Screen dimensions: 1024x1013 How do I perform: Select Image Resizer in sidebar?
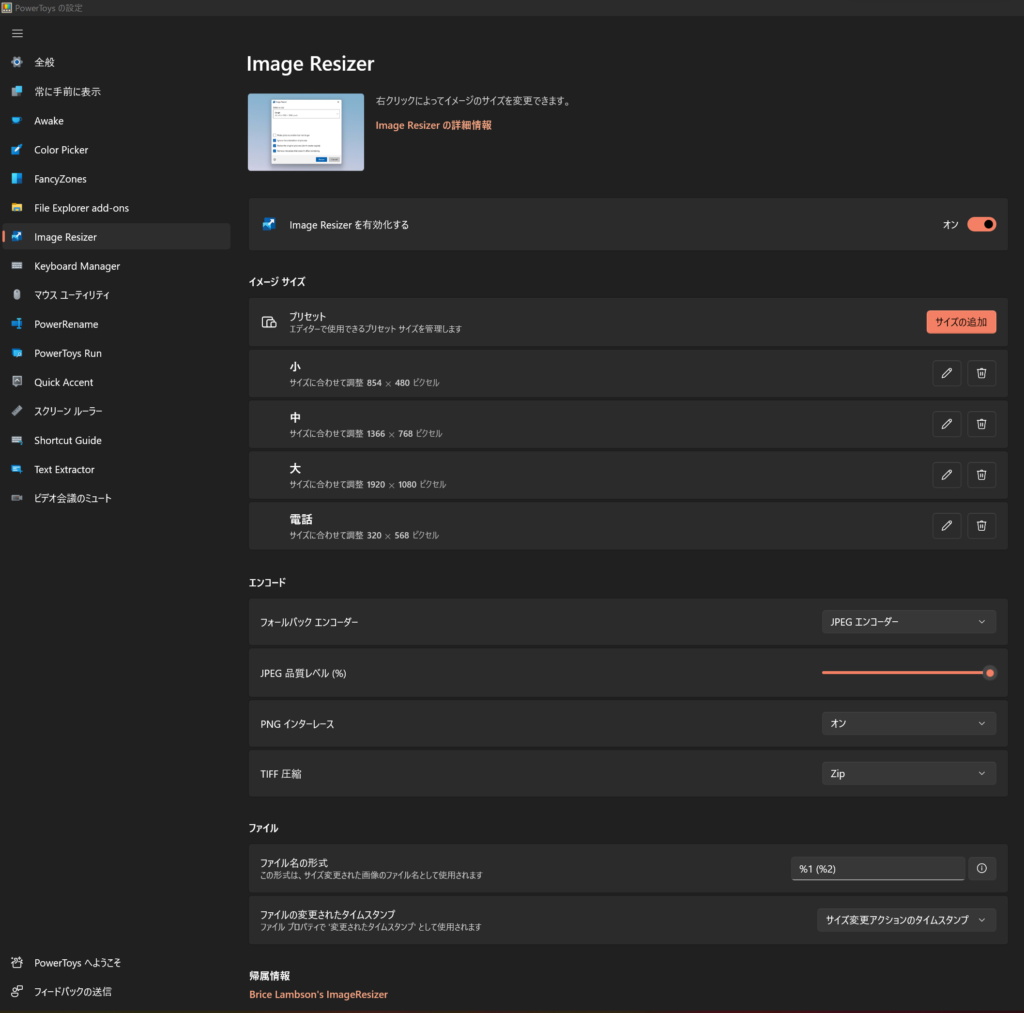coord(116,236)
